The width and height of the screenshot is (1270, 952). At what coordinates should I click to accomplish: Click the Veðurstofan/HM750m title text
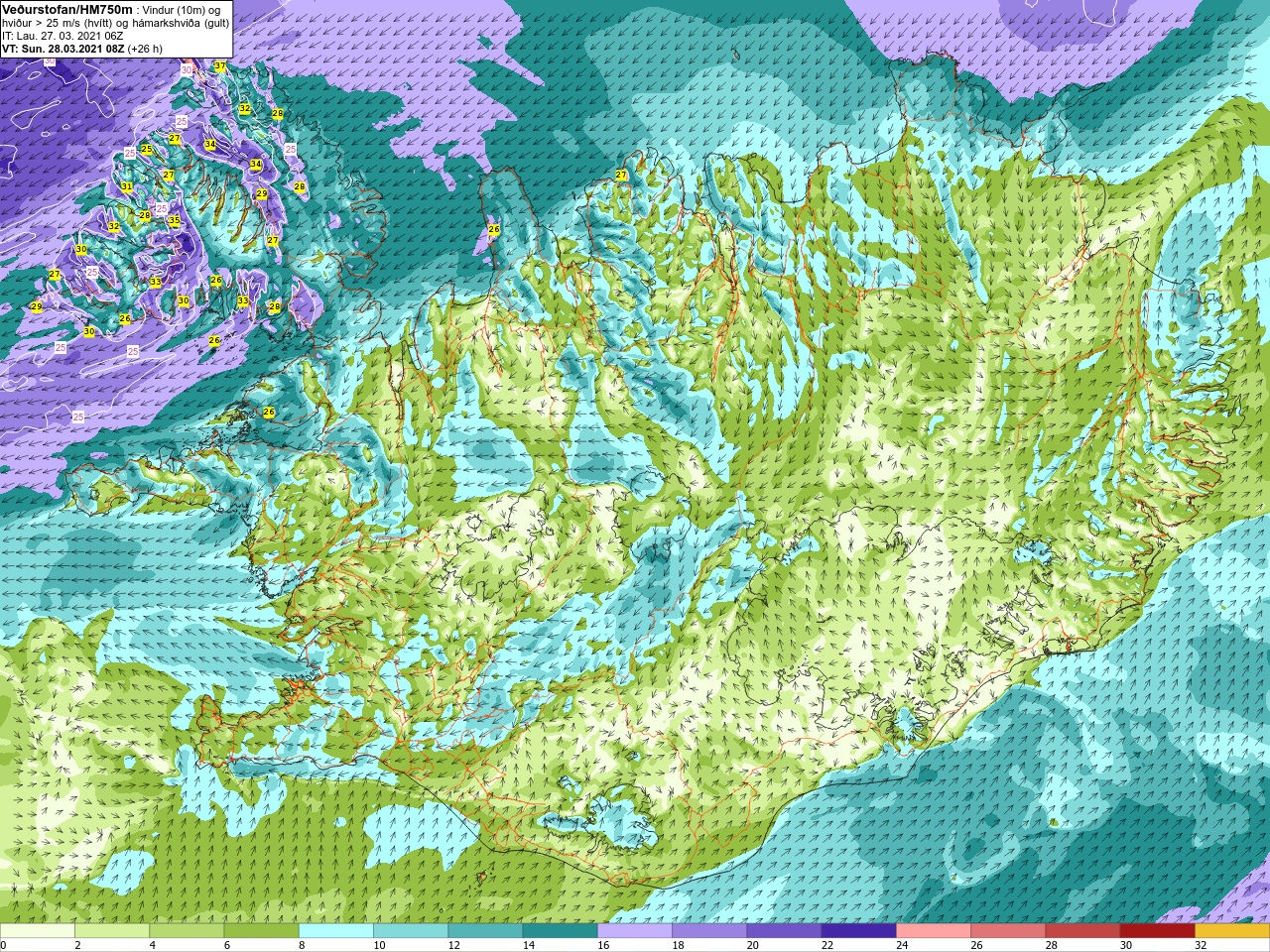click(67, 9)
